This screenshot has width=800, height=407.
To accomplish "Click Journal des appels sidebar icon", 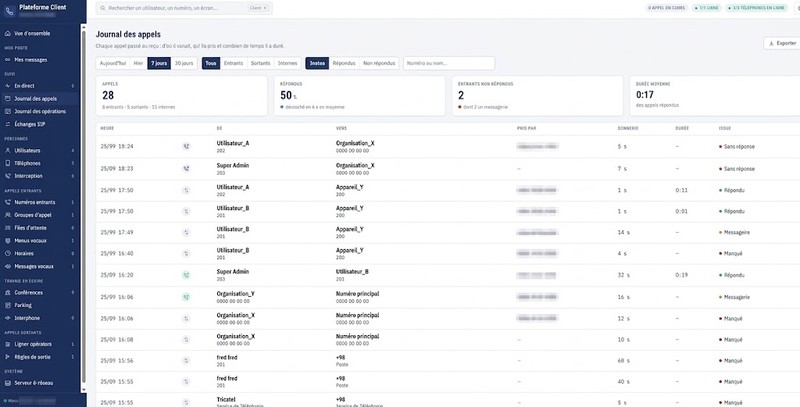I will [8, 99].
